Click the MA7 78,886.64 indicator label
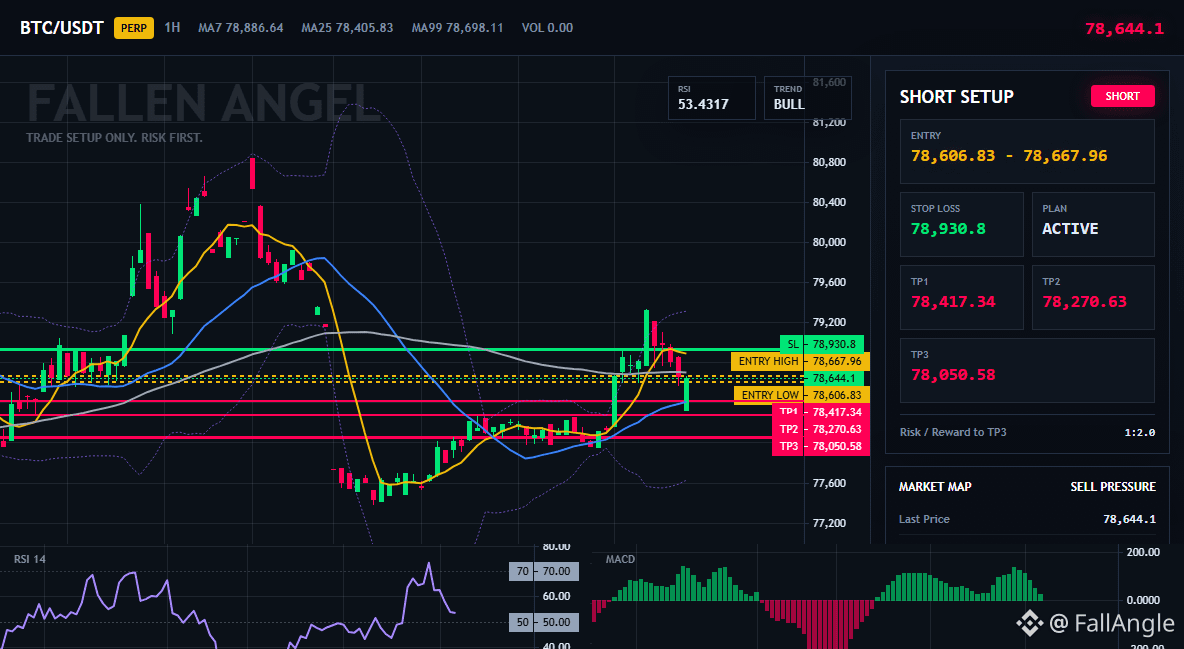Image resolution: width=1184 pixels, height=649 pixels. coord(241,28)
